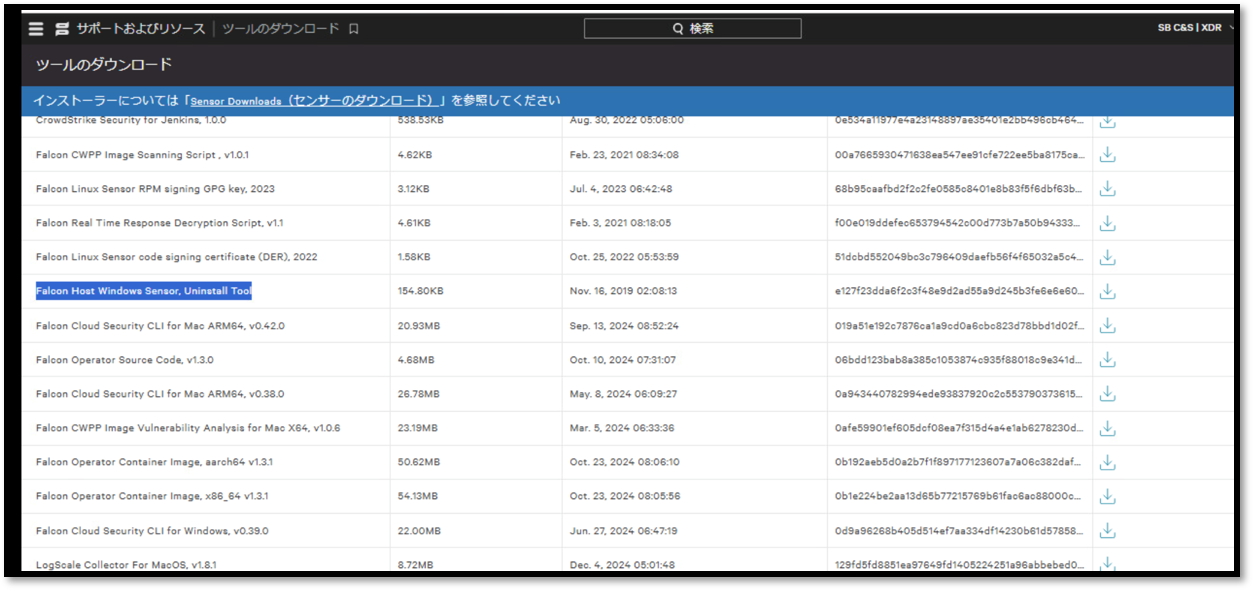Click the Oct. 10, 2024 07:31:07 date cell

coord(622,360)
